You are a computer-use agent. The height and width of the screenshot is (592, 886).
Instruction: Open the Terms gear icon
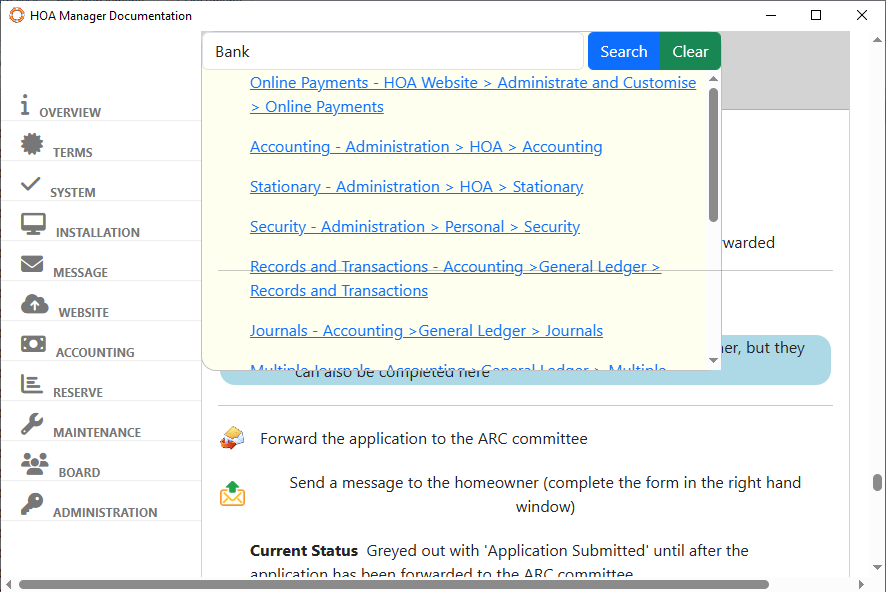(x=32, y=145)
